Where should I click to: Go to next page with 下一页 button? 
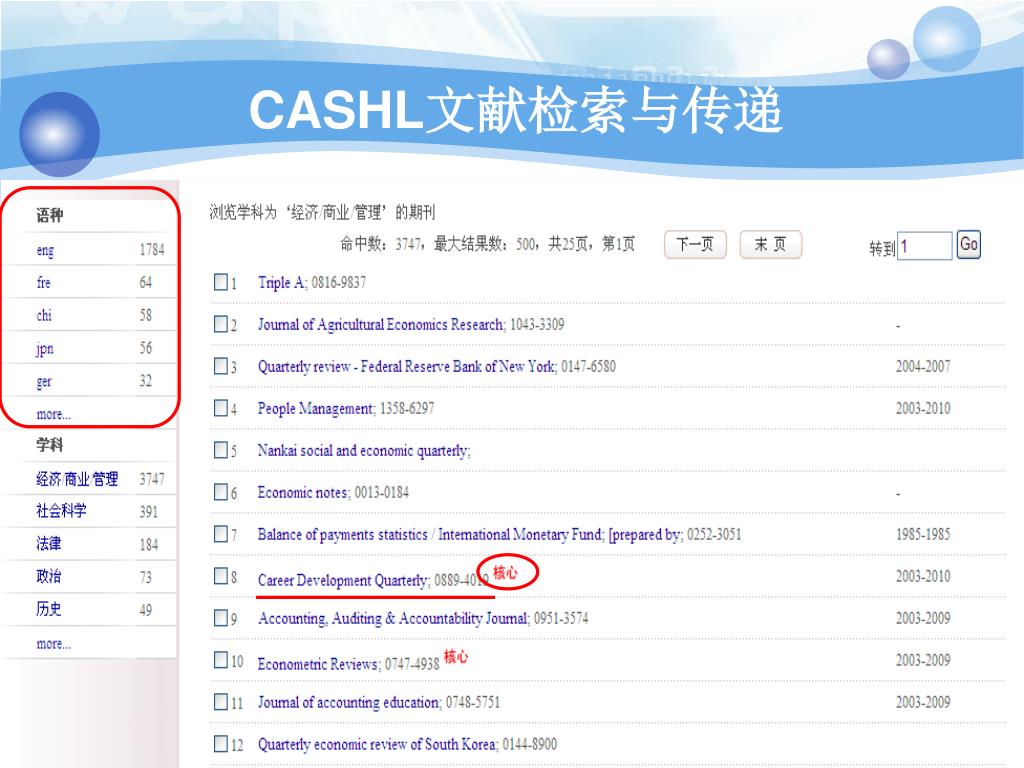pos(695,245)
